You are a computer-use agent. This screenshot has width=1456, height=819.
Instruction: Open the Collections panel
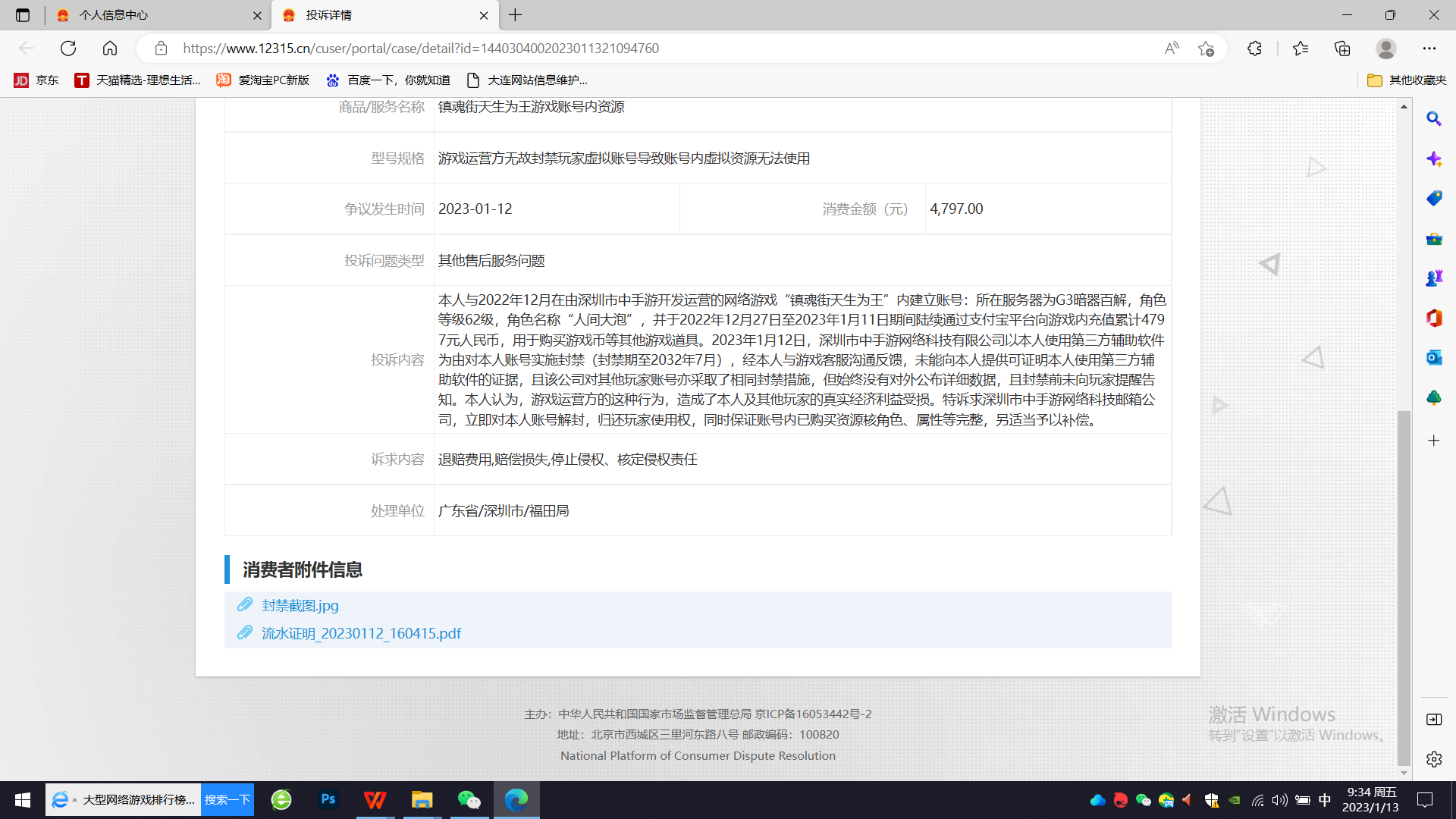coord(1342,49)
